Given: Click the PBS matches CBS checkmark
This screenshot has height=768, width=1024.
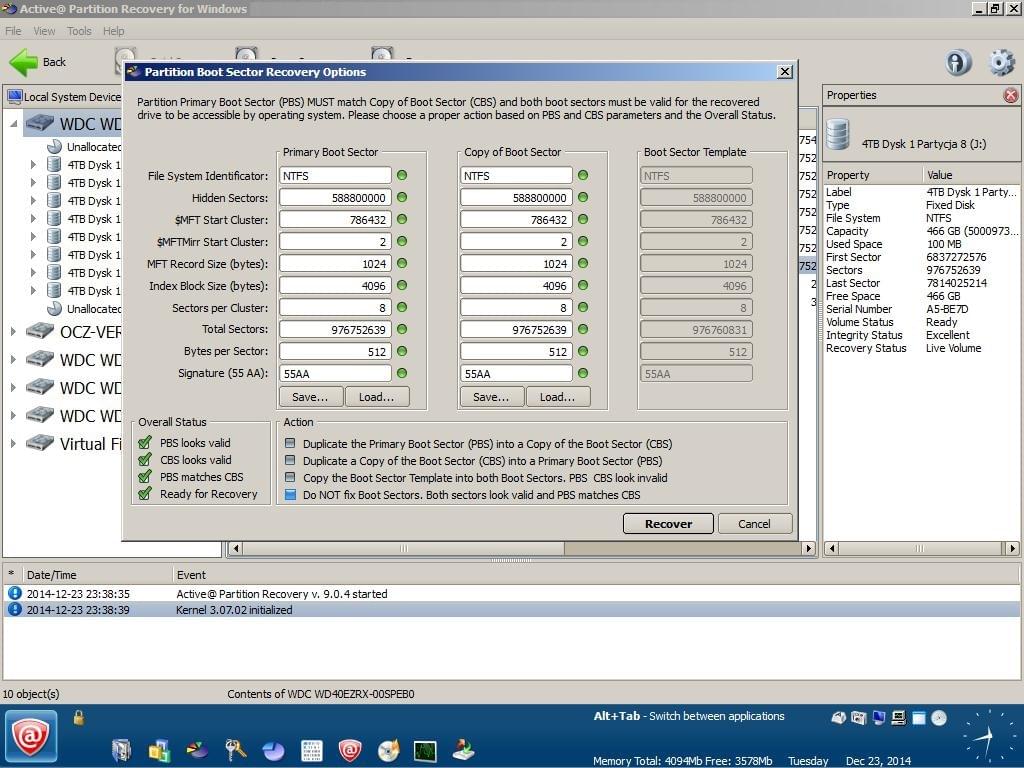Looking at the screenshot, I should coord(145,476).
